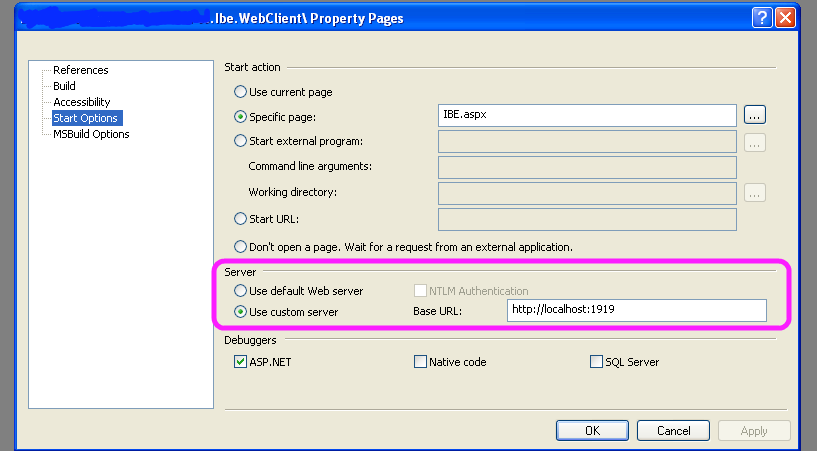Enable Native code debugging checkbox
This screenshot has width=817, height=451.
click(420, 362)
